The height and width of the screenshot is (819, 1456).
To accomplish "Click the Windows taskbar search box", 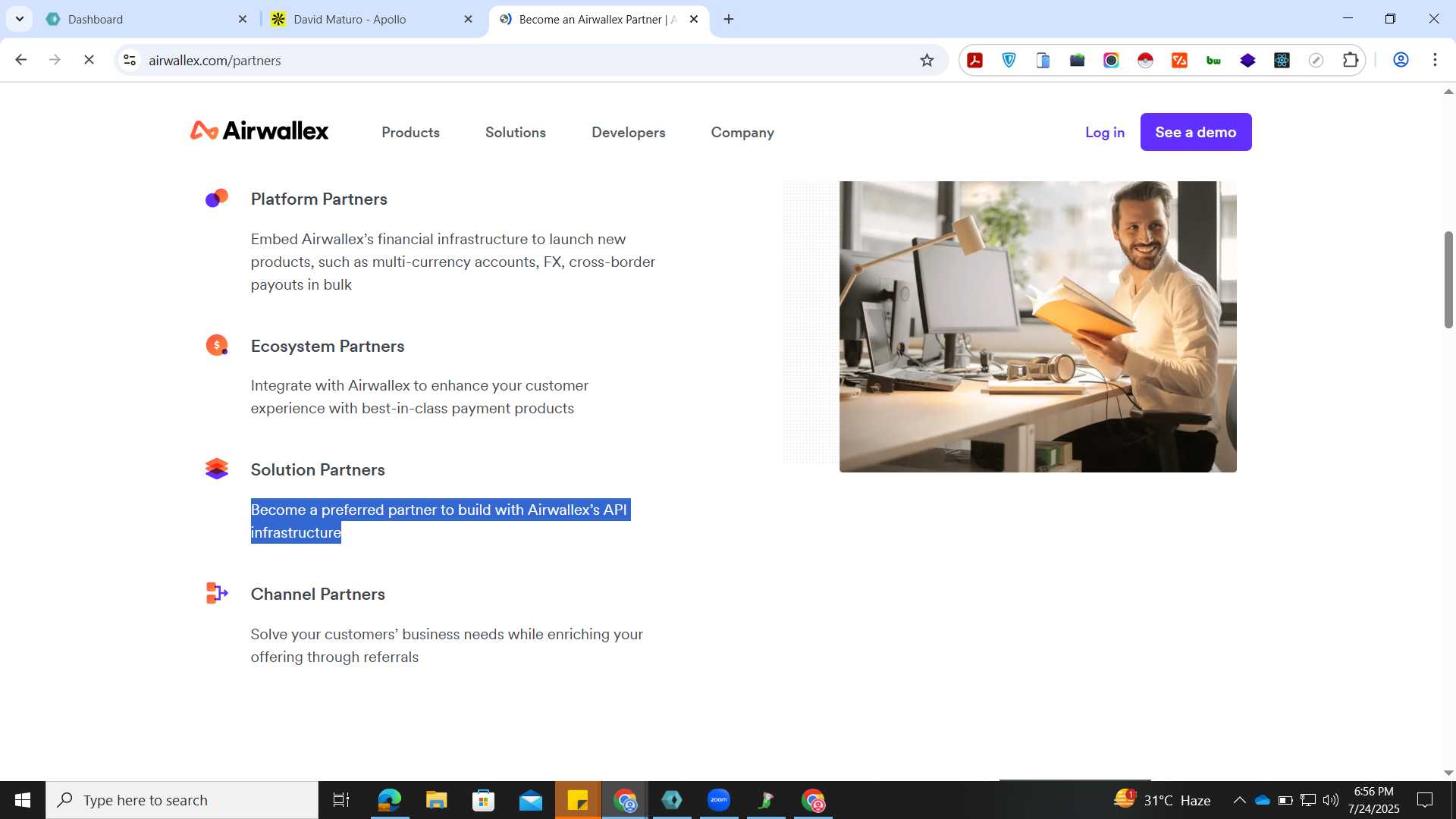I will (182, 800).
